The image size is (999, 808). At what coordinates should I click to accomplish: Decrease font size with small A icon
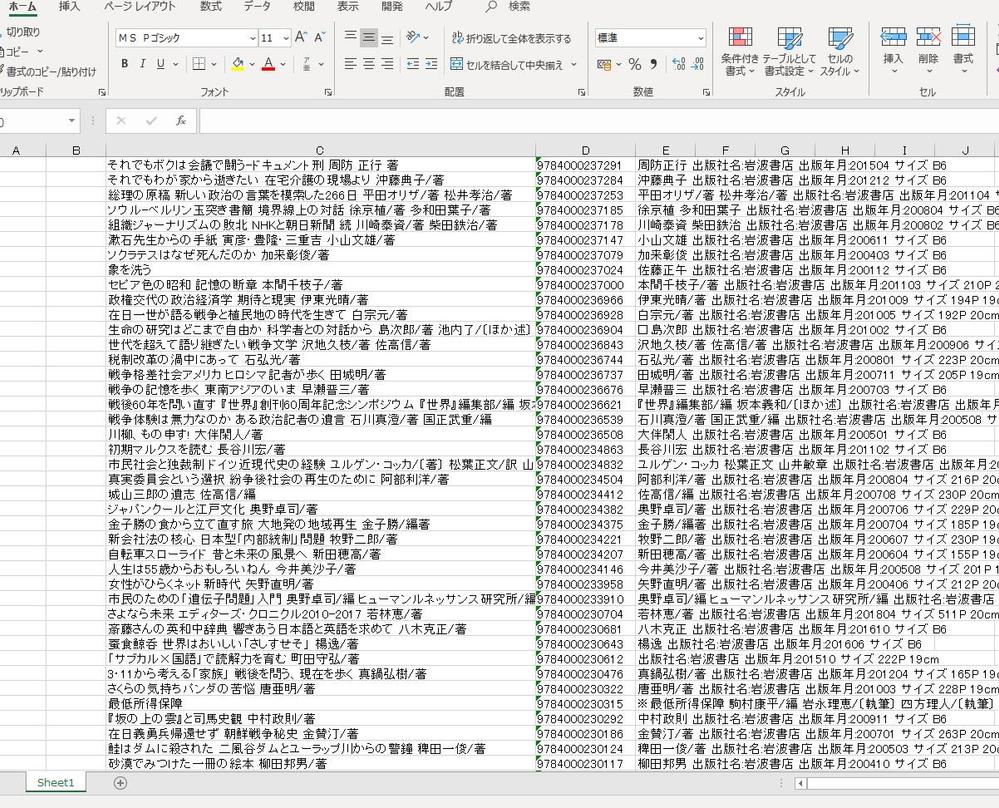coord(319,38)
